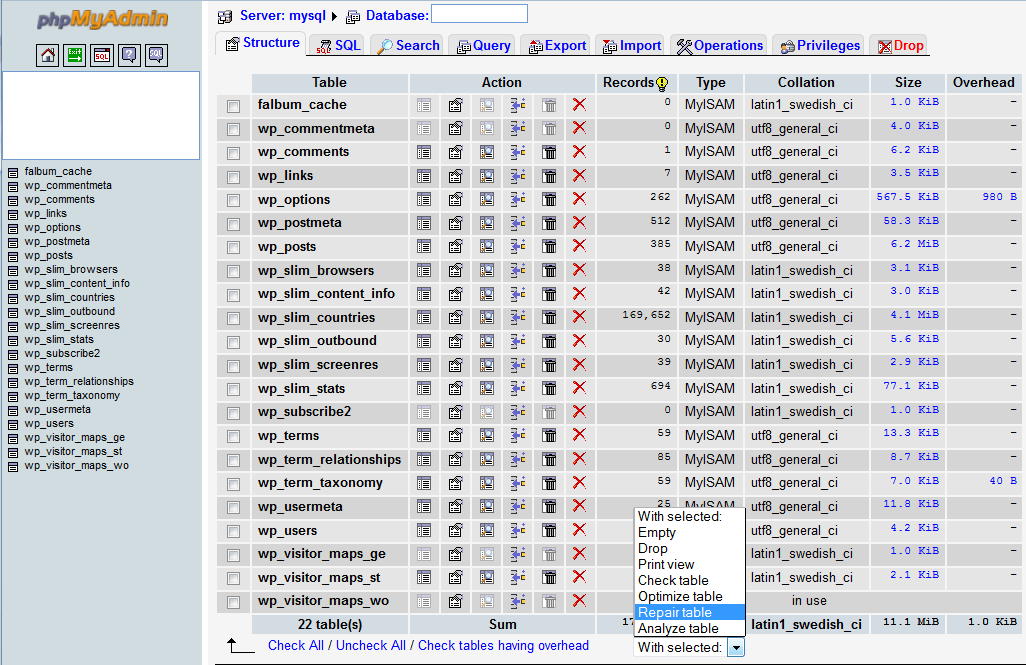This screenshot has width=1026, height=665.
Task: Click the Check tables having overhead link
Action: coord(503,646)
